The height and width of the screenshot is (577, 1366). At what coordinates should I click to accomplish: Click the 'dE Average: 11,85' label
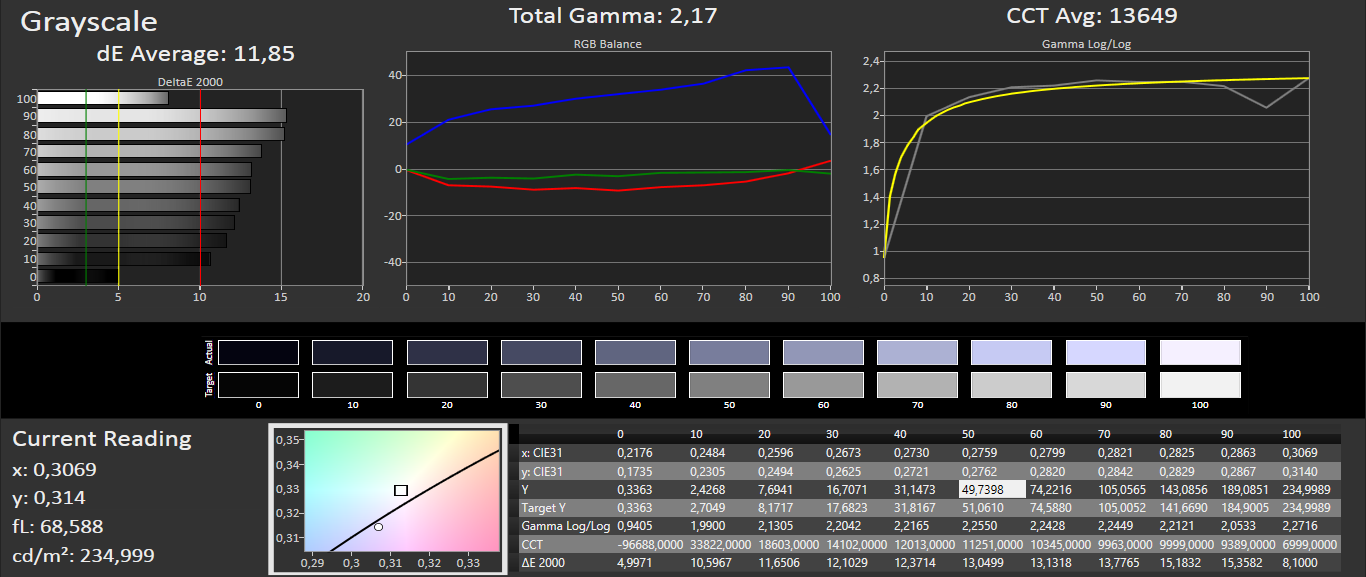coord(196,54)
